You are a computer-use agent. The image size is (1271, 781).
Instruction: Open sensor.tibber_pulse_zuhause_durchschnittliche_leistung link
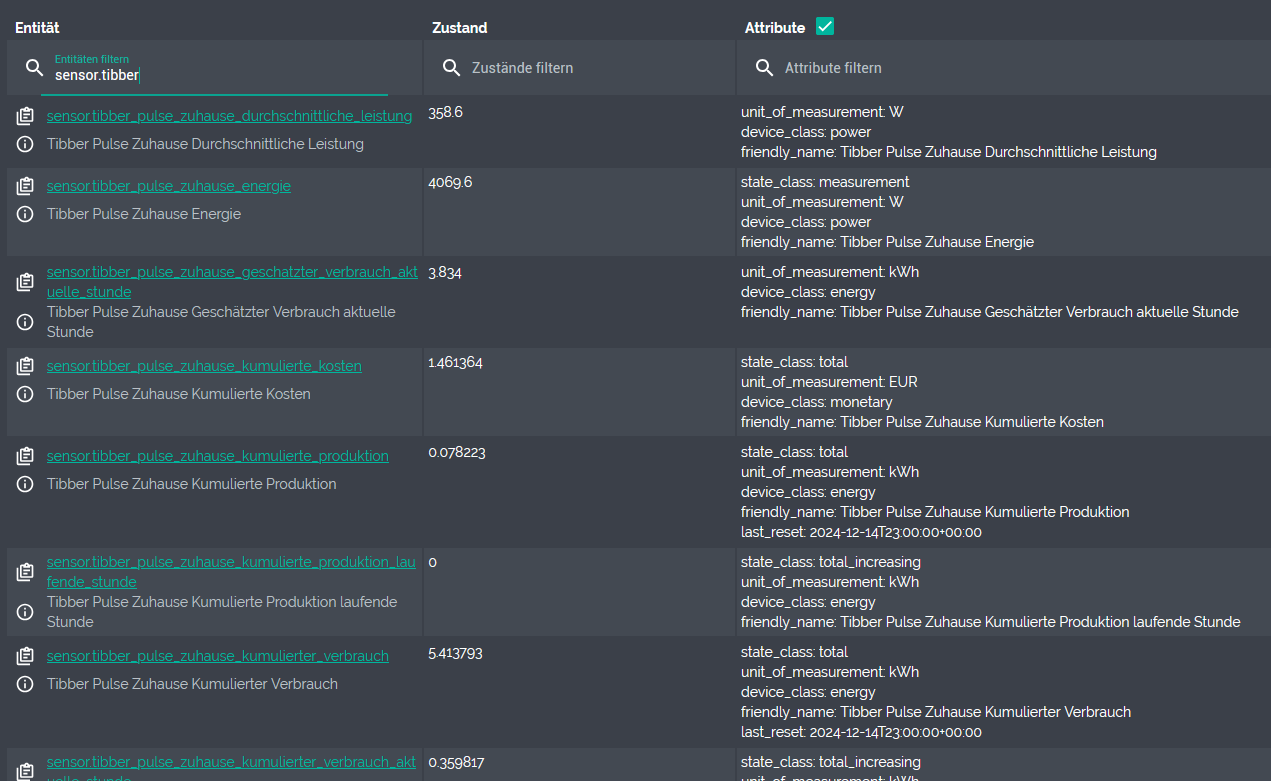tap(229, 116)
